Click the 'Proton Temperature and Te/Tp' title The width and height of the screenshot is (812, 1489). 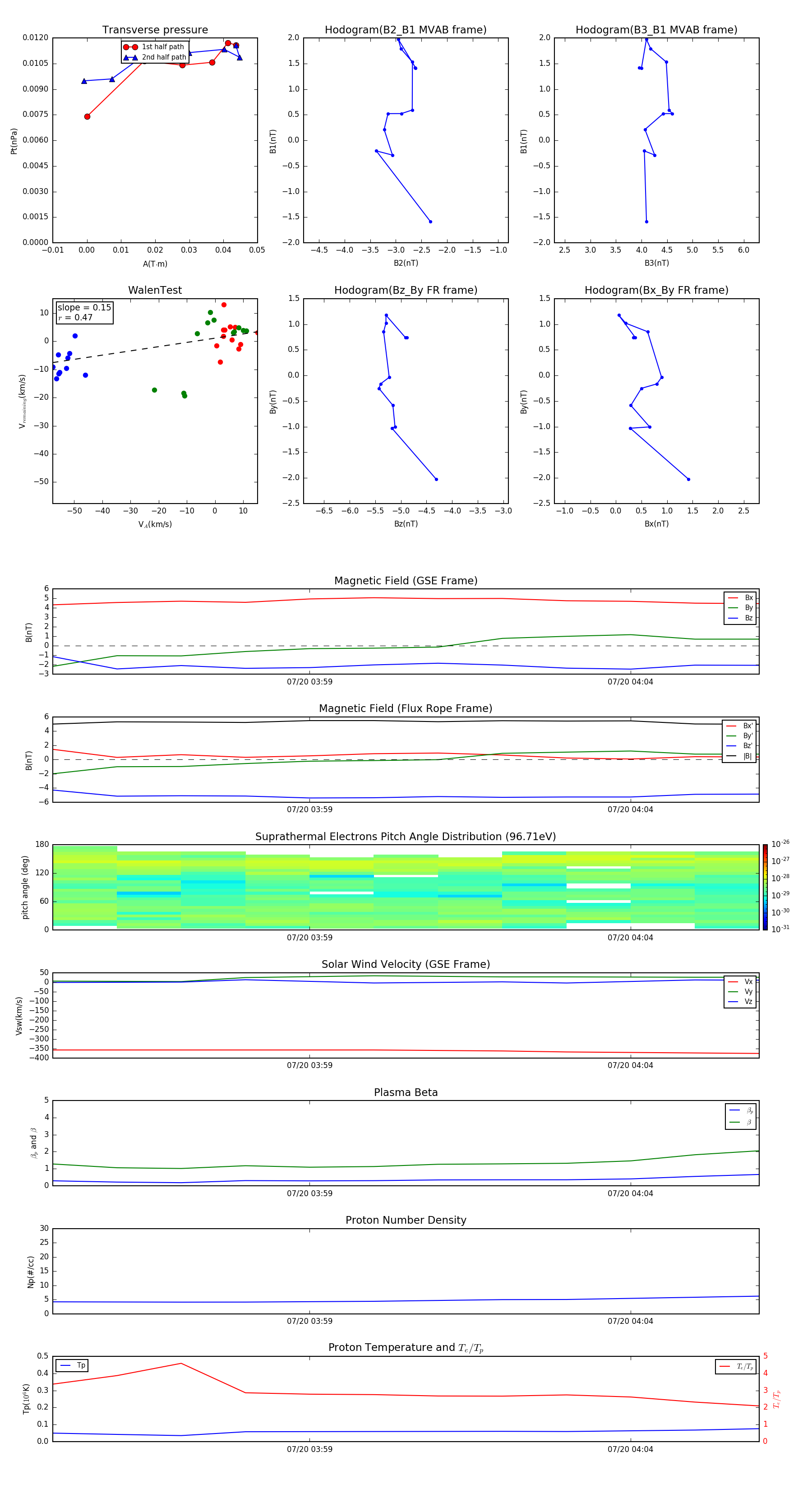(x=406, y=1348)
